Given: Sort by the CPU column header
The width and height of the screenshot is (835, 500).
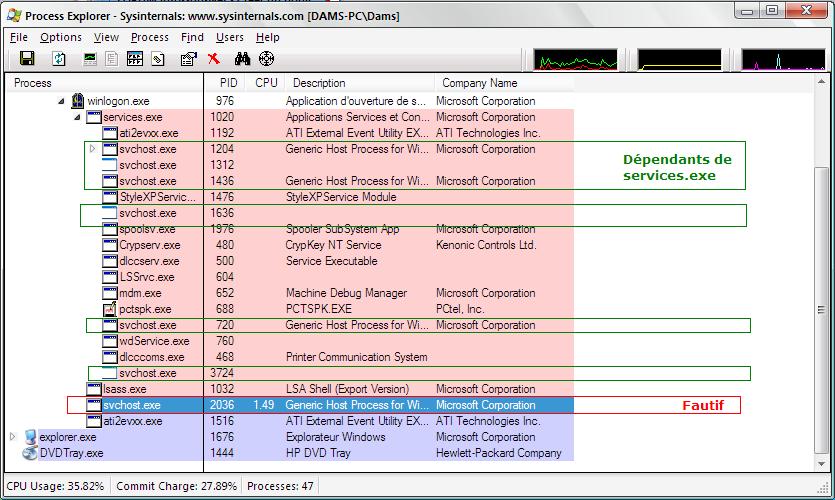Looking at the screenshot, I should [265, 83].
